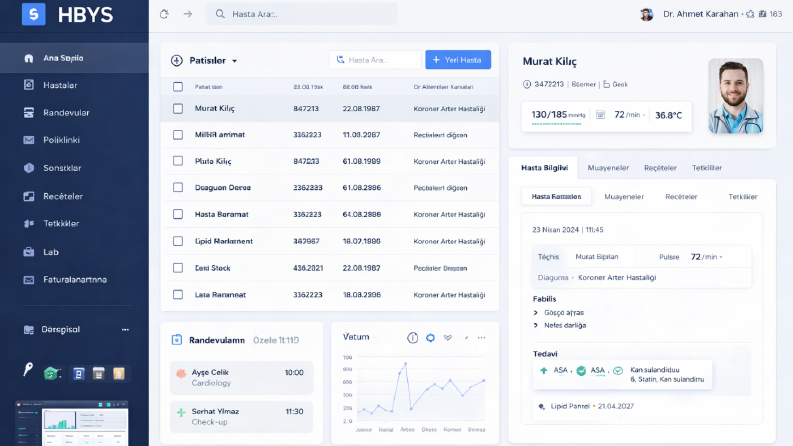Switch to upper Reçételer tab
The image size is (793, 446).
click(x=660, y=168)
